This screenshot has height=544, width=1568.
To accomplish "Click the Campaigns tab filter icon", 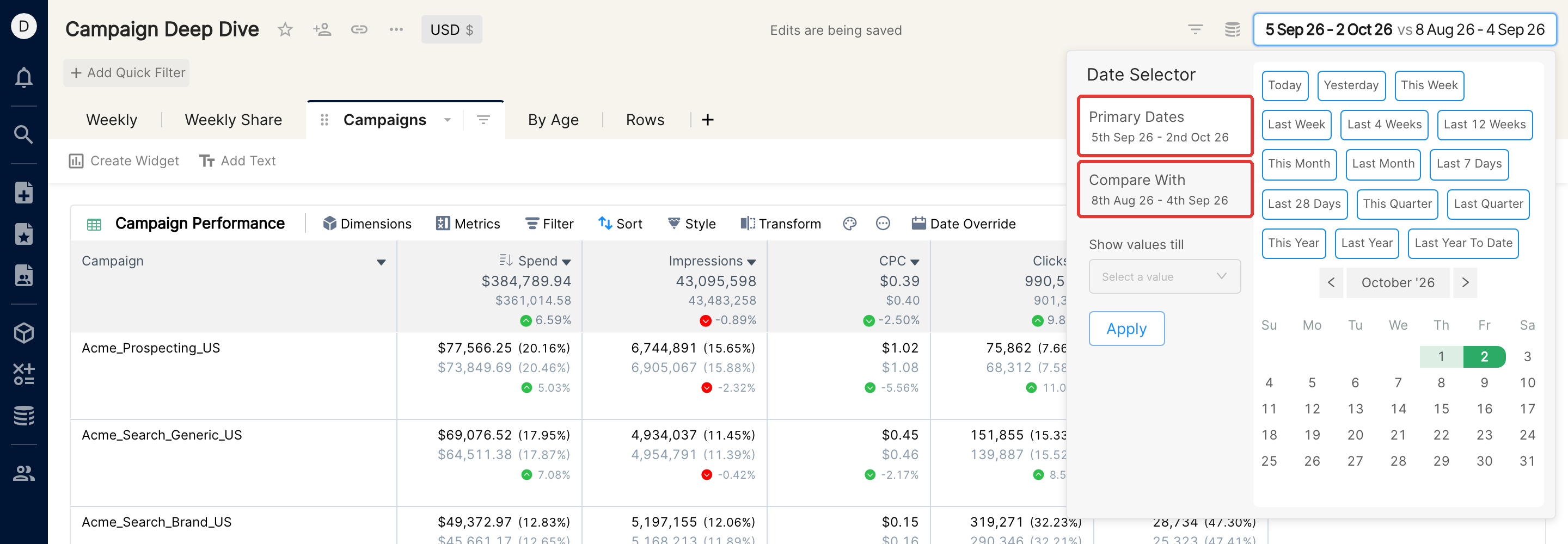I will (x=483, y=120).
